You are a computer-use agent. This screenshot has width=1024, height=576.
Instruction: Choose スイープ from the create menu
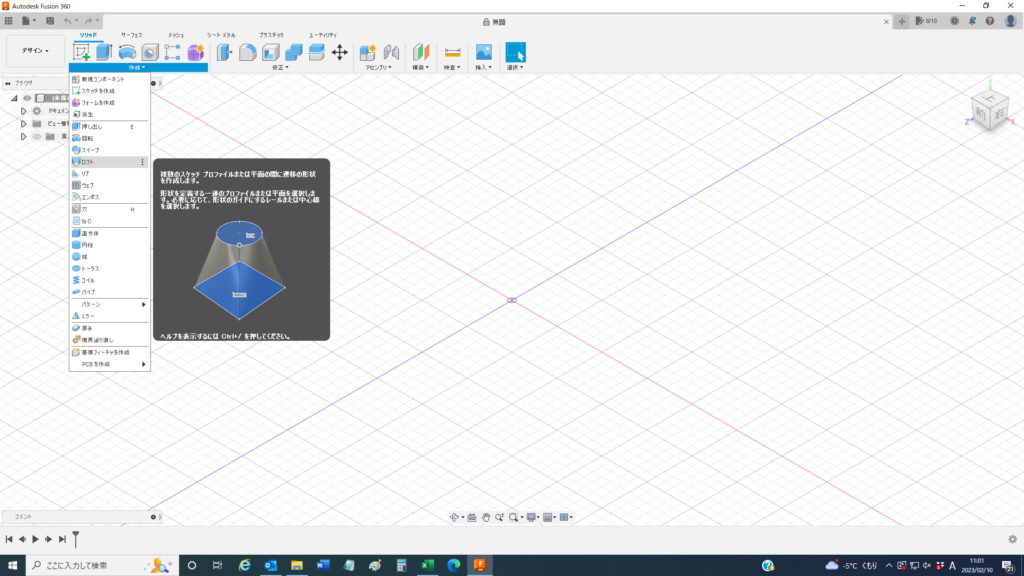[110, 150]
